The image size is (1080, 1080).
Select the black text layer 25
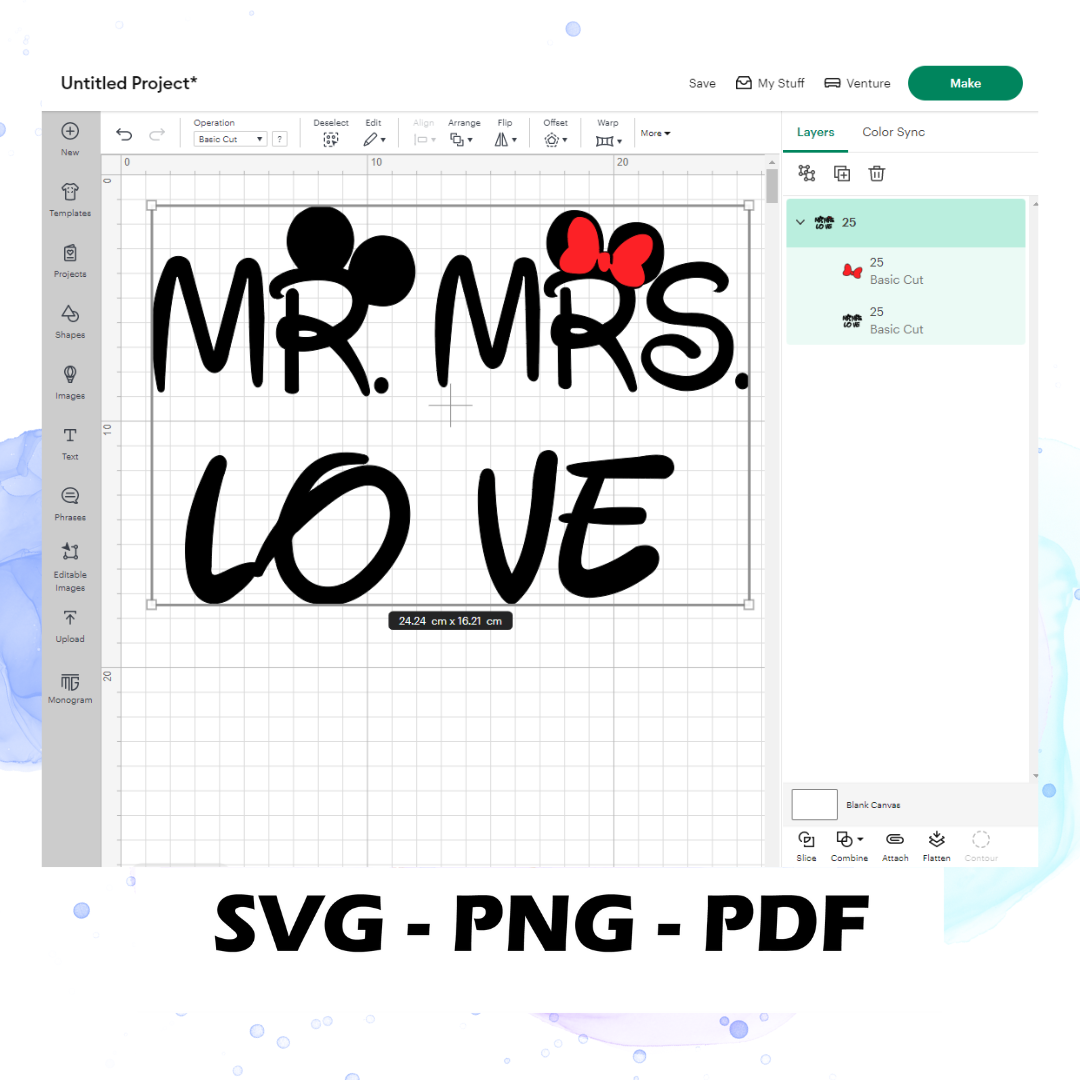905,320
